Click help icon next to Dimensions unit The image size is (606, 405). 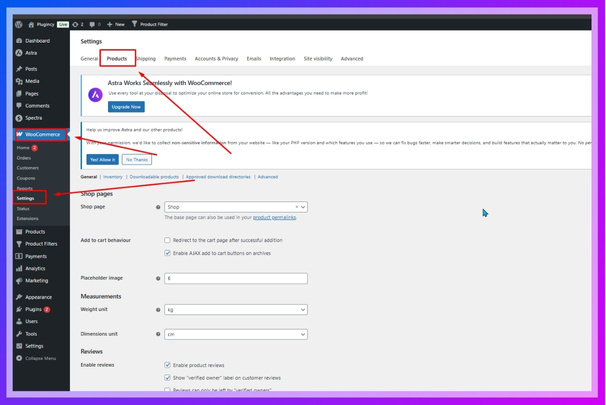coord(158,334)
